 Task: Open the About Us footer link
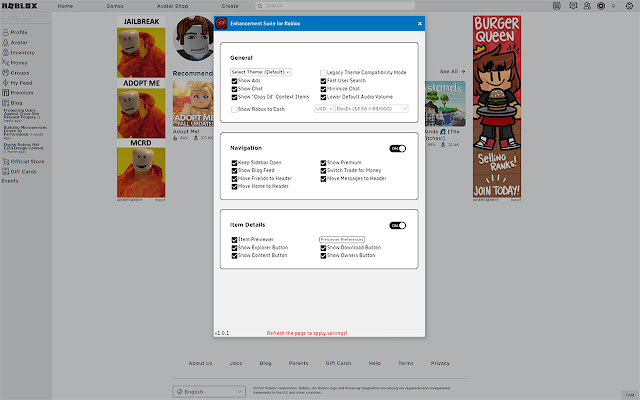click(x=200, y=363)
